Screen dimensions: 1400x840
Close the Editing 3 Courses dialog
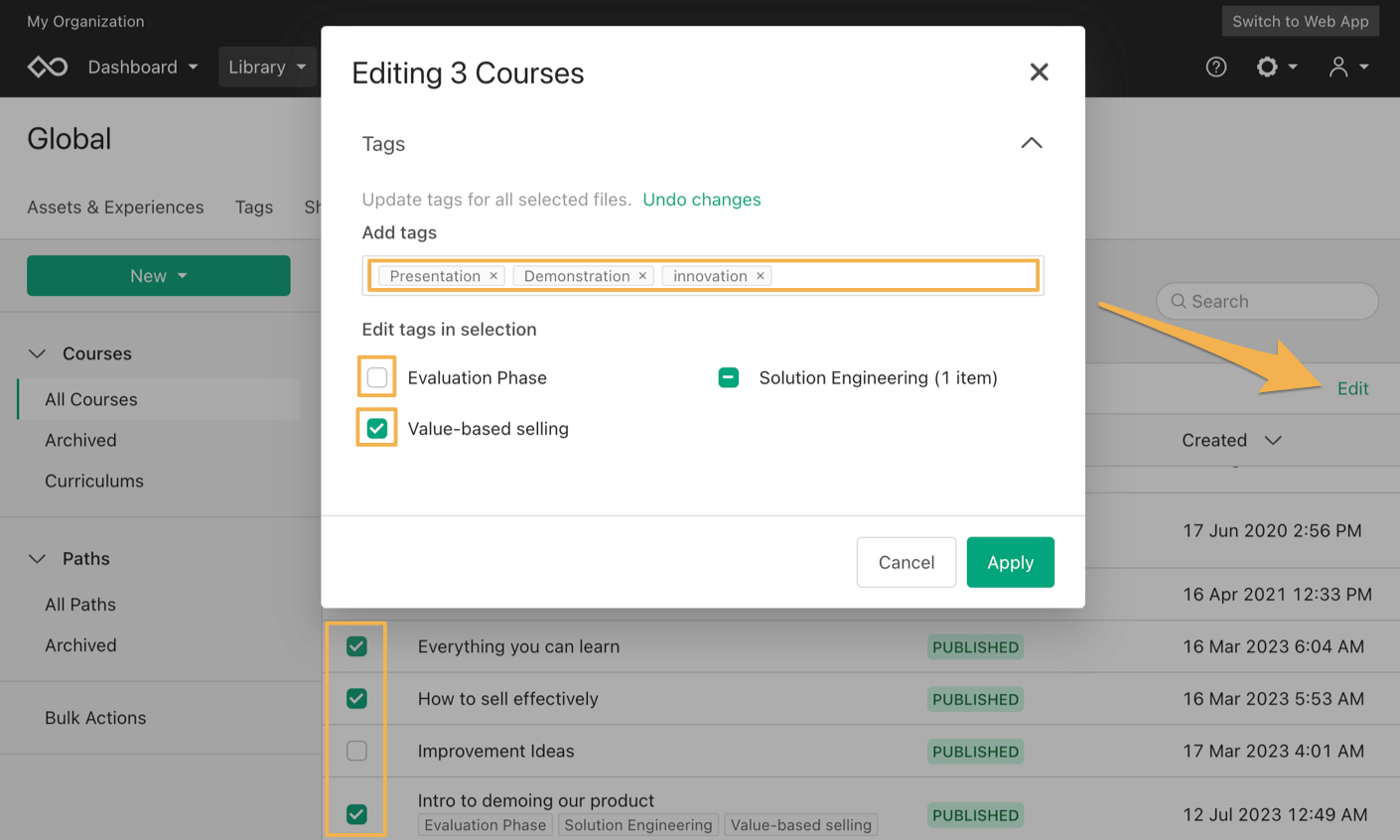(1039, 71)
